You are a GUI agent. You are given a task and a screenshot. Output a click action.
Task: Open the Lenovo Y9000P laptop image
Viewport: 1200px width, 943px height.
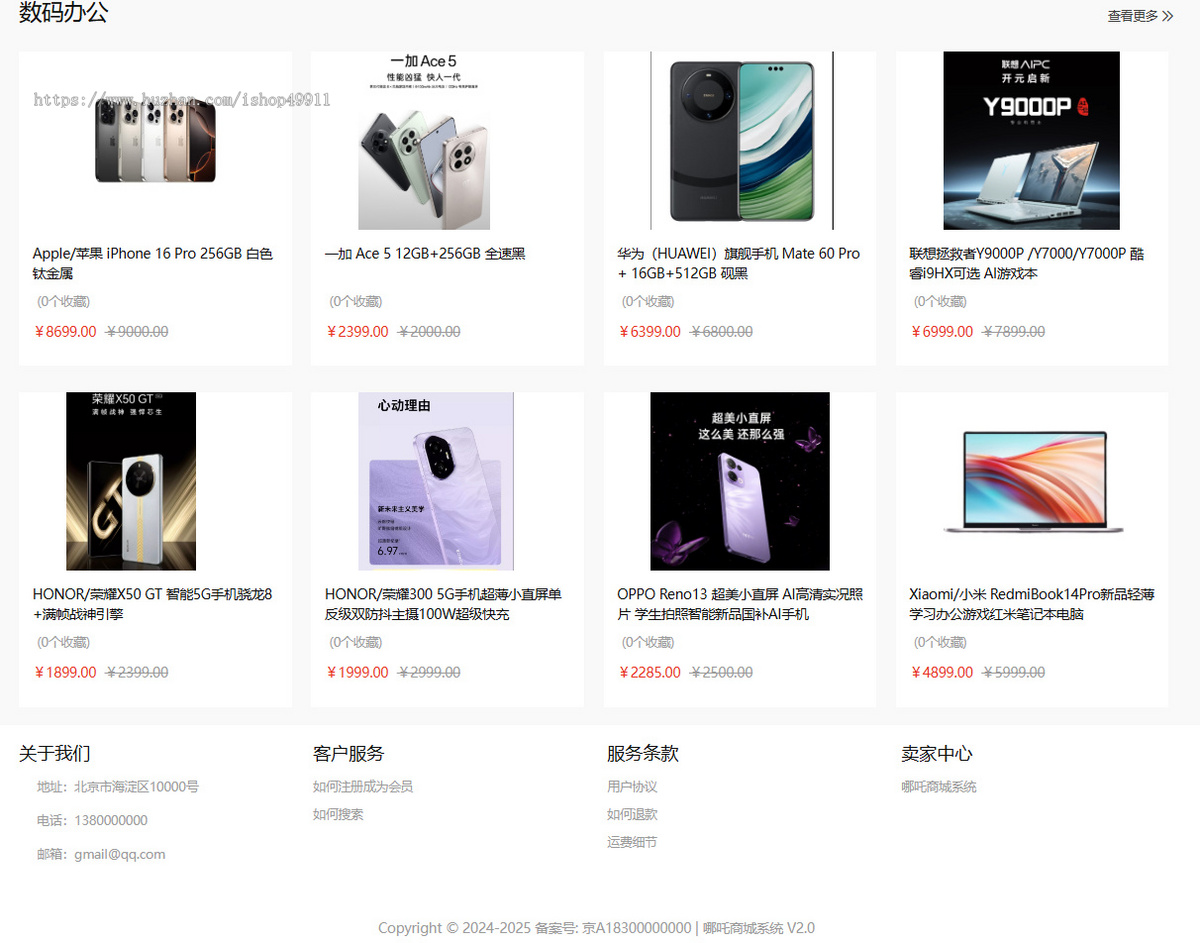(1032, 141)
